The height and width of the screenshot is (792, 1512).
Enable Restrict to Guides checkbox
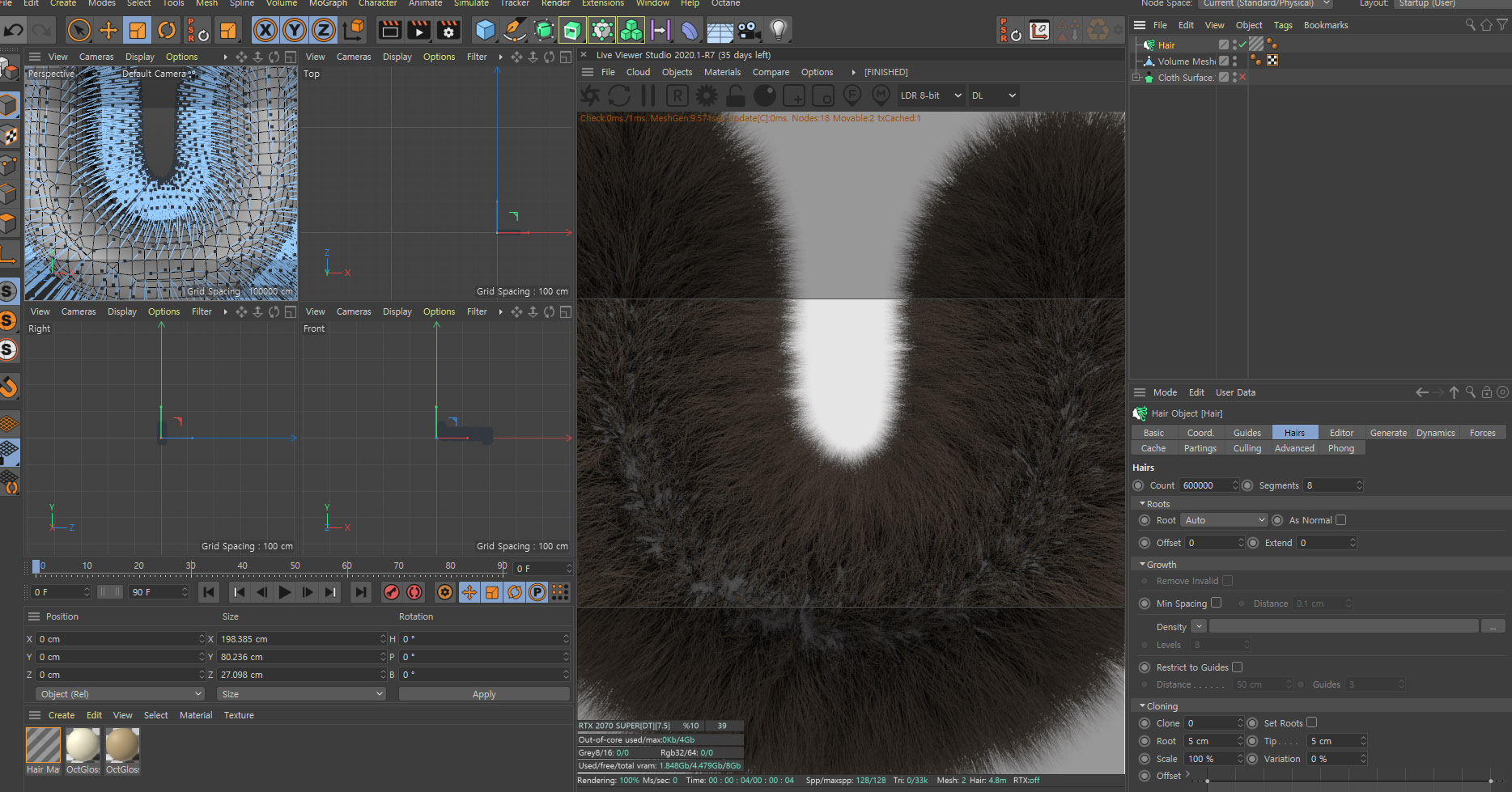[x=1237, y=667]
